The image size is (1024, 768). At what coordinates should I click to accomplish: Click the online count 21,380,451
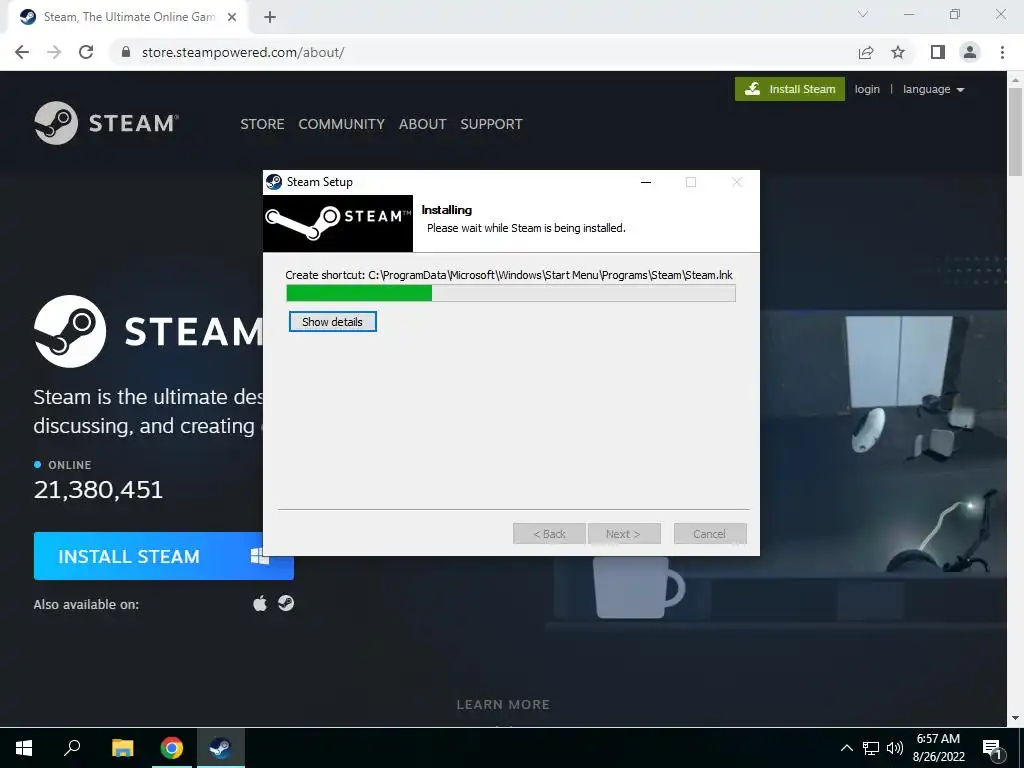(98, 489)
